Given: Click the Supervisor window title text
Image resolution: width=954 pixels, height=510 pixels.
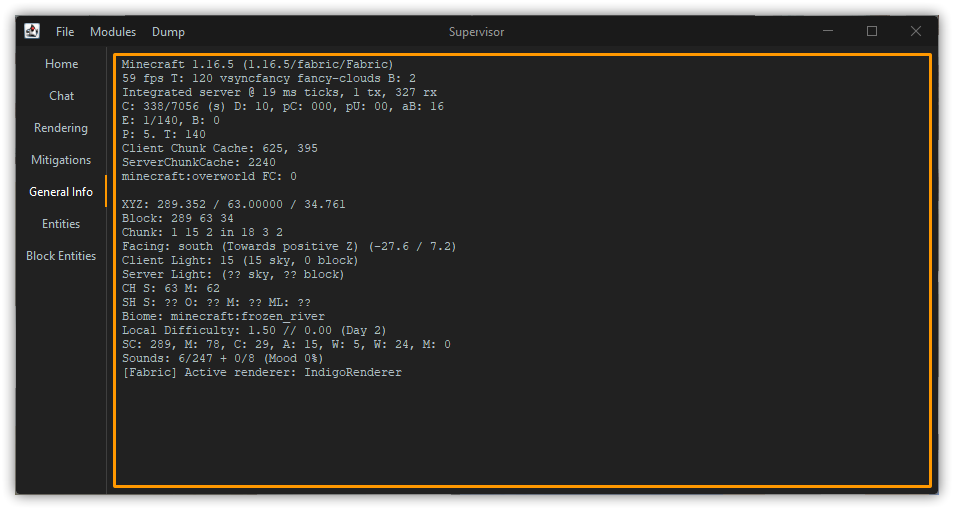Looking at the screenshot, I should tap(477, 32).
